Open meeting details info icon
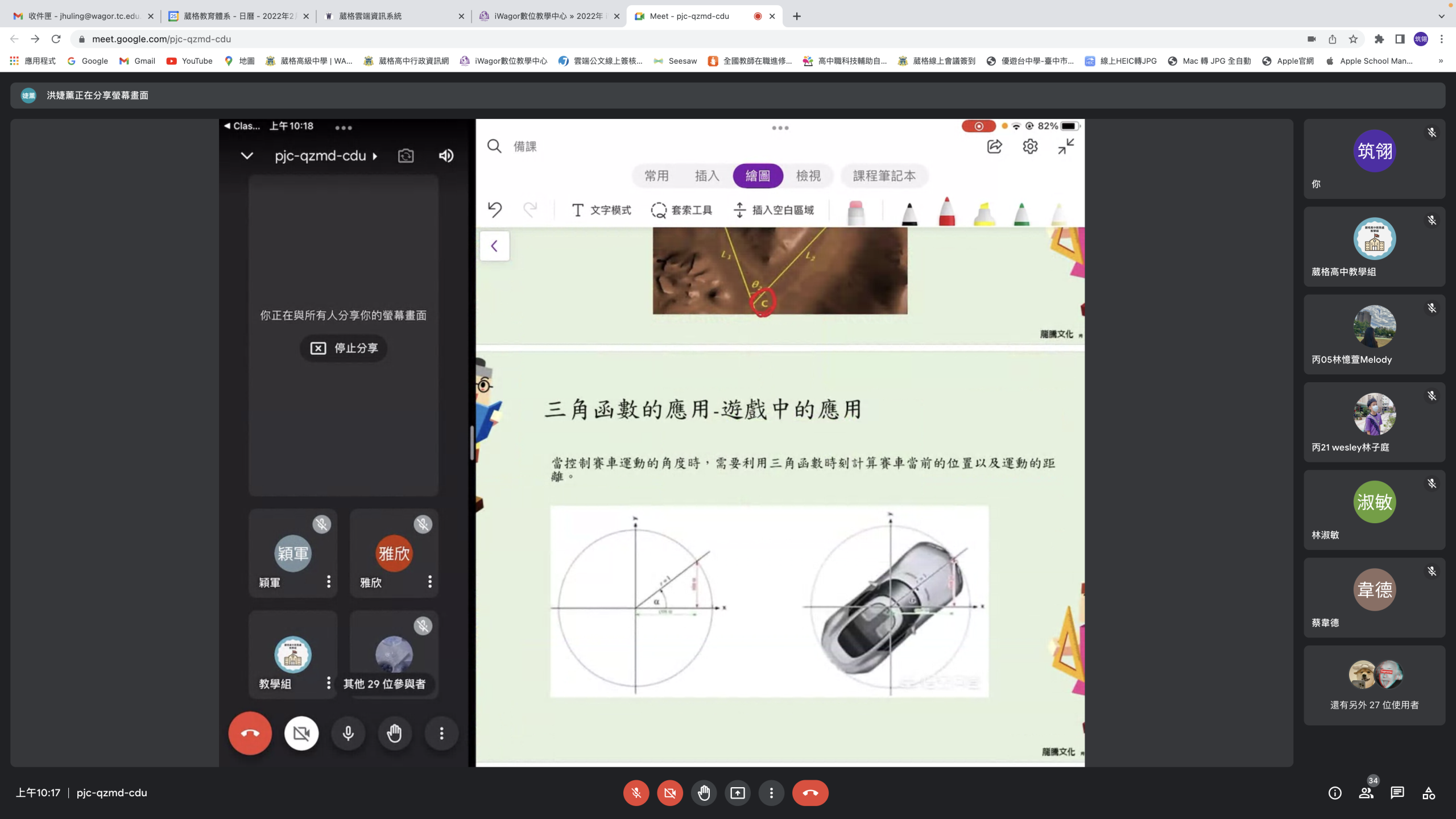Screen dimensions: 1456x819 click(x=1335, y=793)
